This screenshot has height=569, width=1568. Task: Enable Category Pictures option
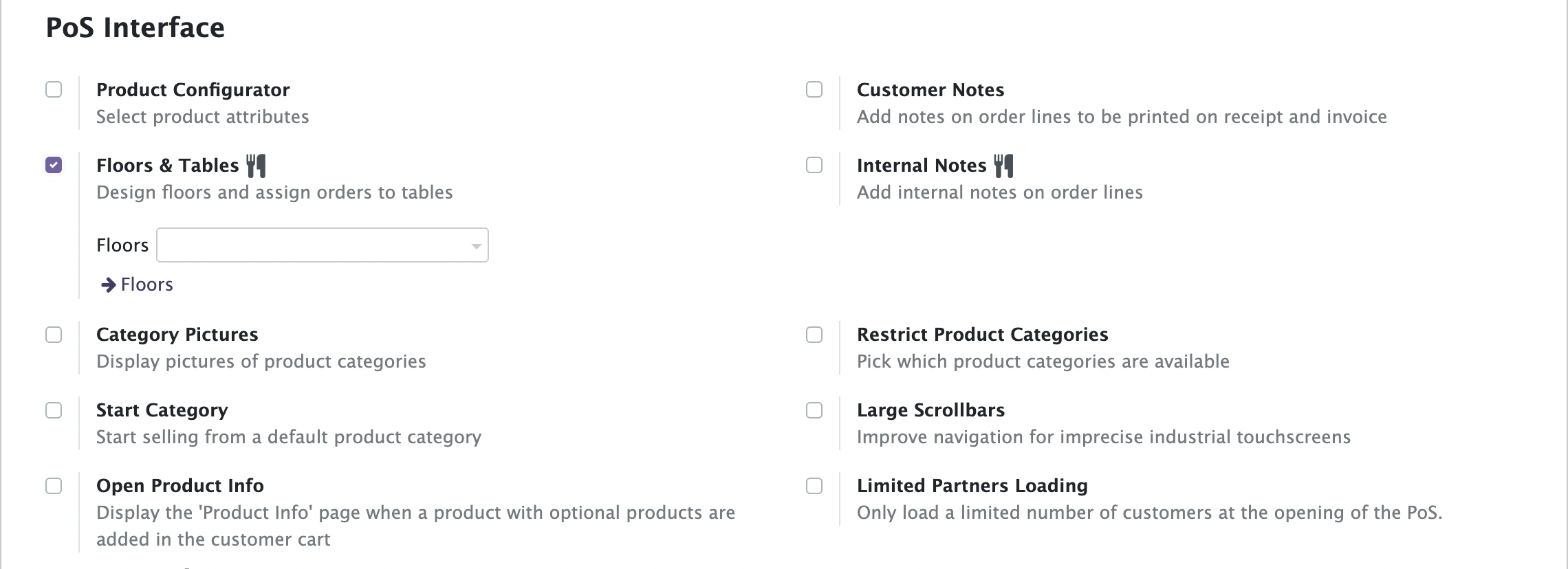(x=54, y=335)
